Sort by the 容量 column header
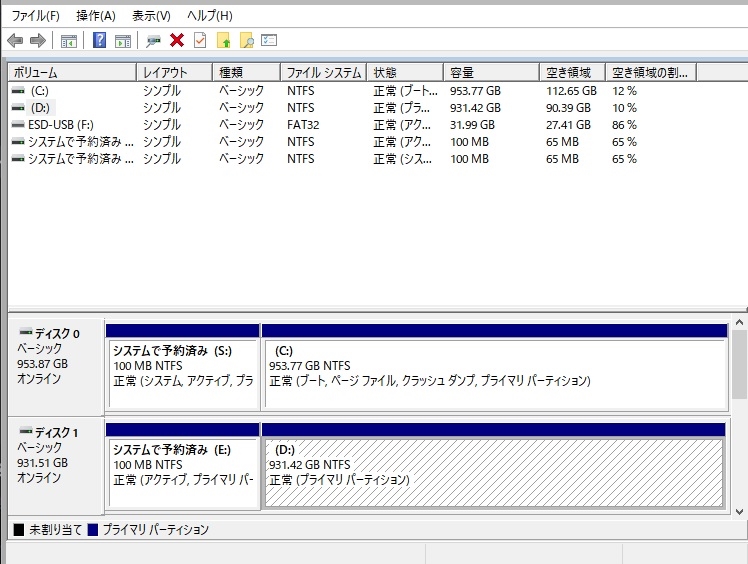 [x=492, y=73]
